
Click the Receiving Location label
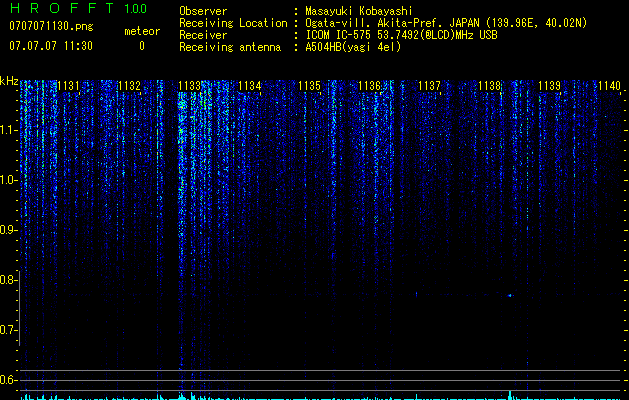[x=233, y=23]
